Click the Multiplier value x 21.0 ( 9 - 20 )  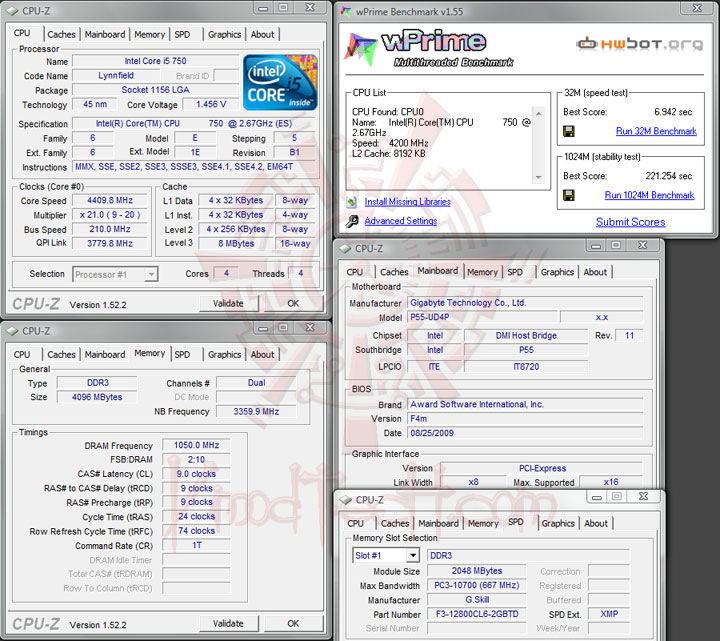(110, 215)
